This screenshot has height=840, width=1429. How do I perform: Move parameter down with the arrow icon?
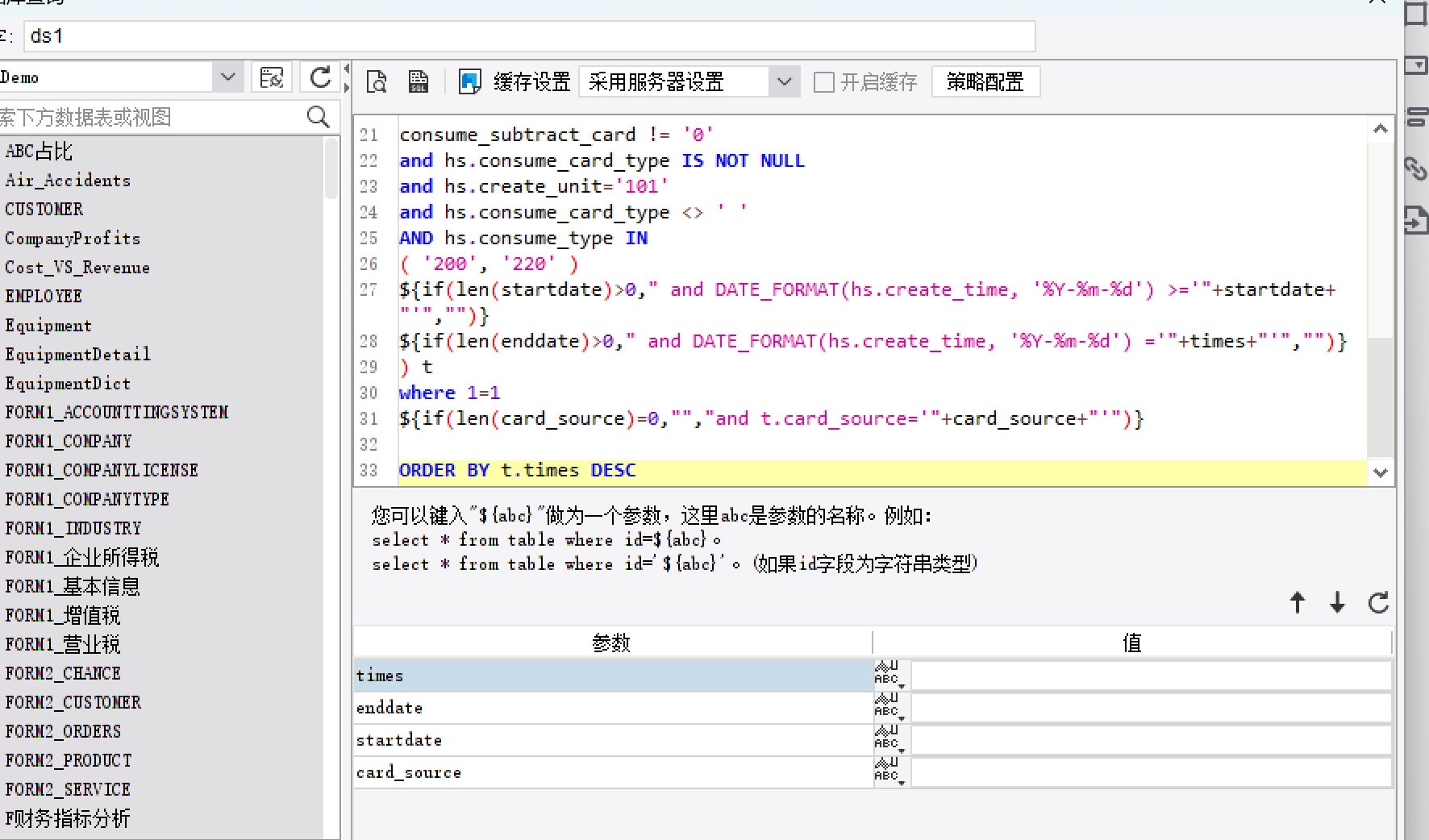[1337, 602]
